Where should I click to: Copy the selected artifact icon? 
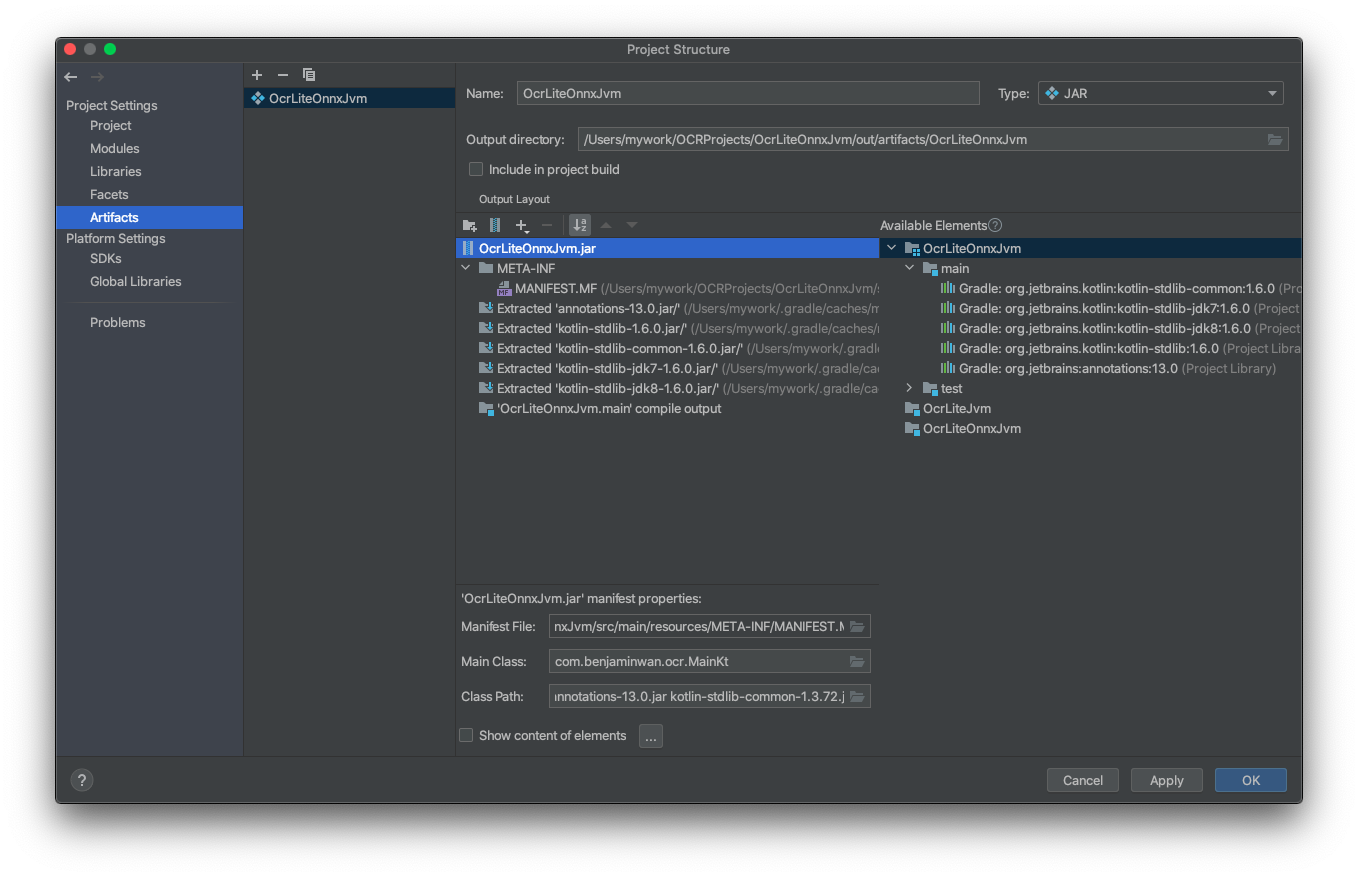(x=309, y=75)
